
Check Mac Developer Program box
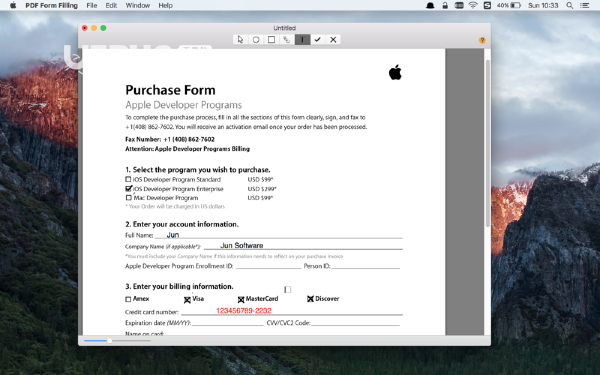click(129, 197)
